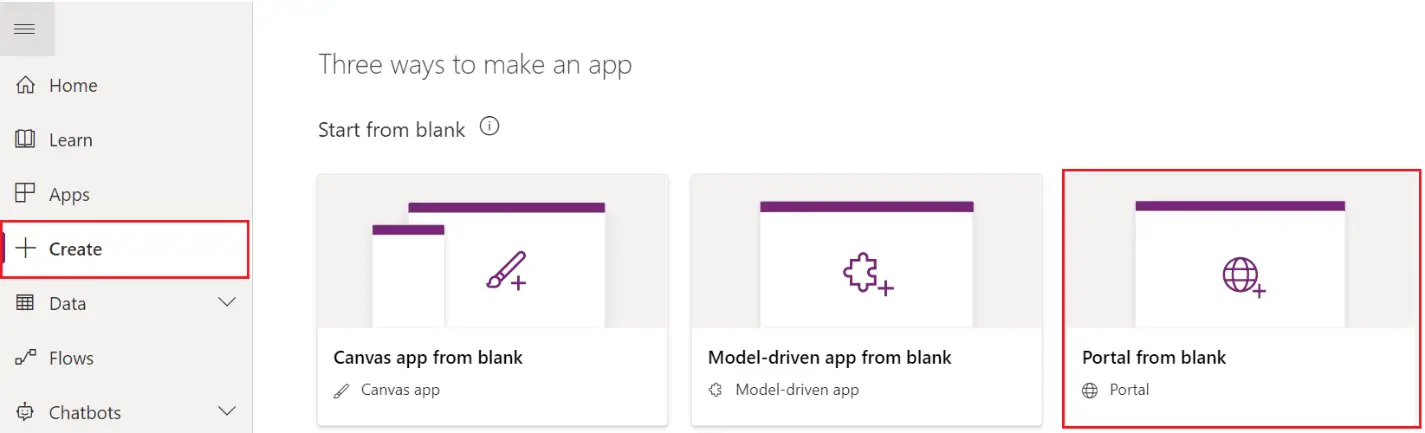Click info icon beside Start from blank

point(489,128)
